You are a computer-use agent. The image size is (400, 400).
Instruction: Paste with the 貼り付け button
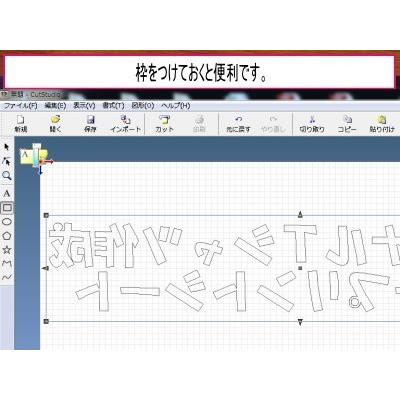(382, 124)
